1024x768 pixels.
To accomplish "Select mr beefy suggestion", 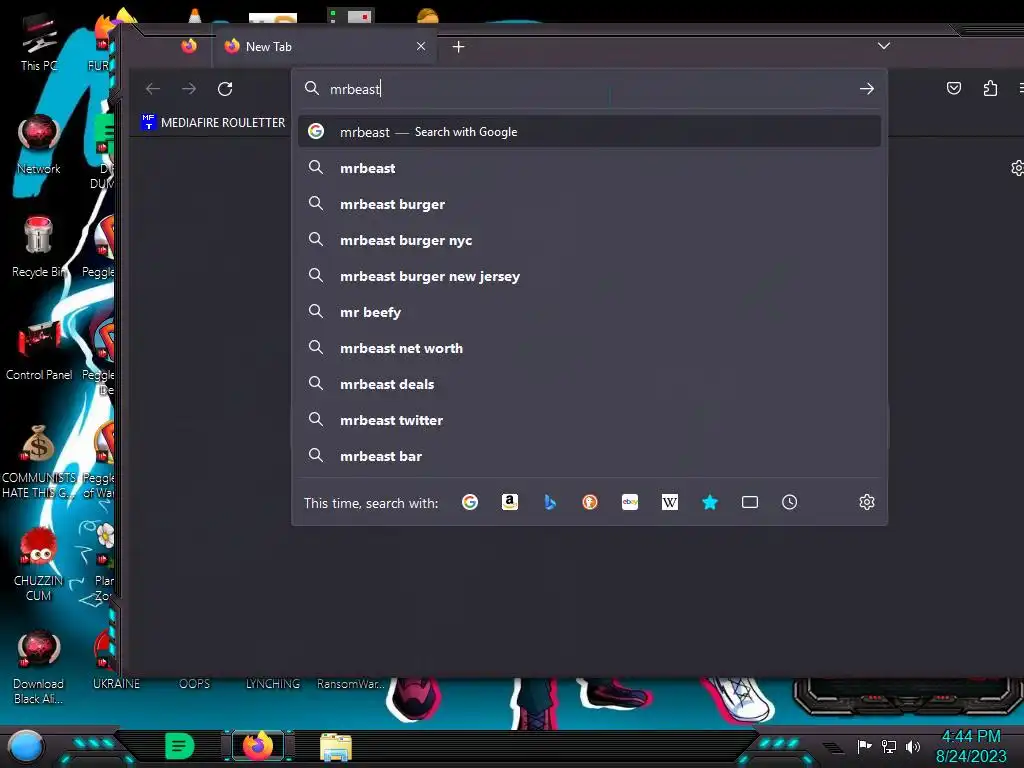I will coord(589,312).
